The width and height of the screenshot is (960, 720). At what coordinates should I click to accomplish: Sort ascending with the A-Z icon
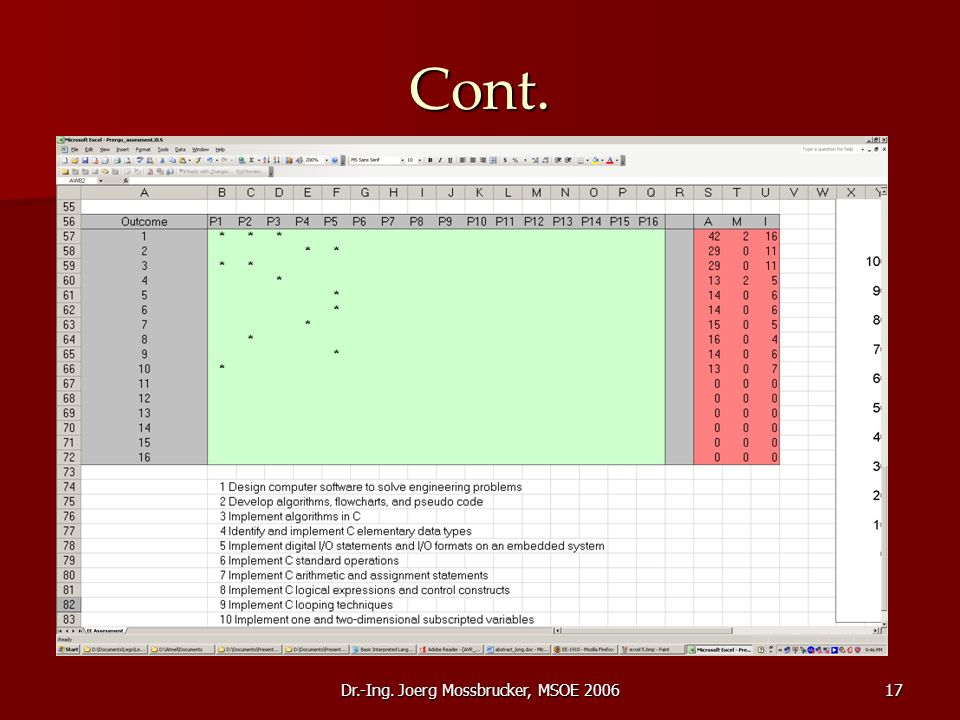pos(266,160)
